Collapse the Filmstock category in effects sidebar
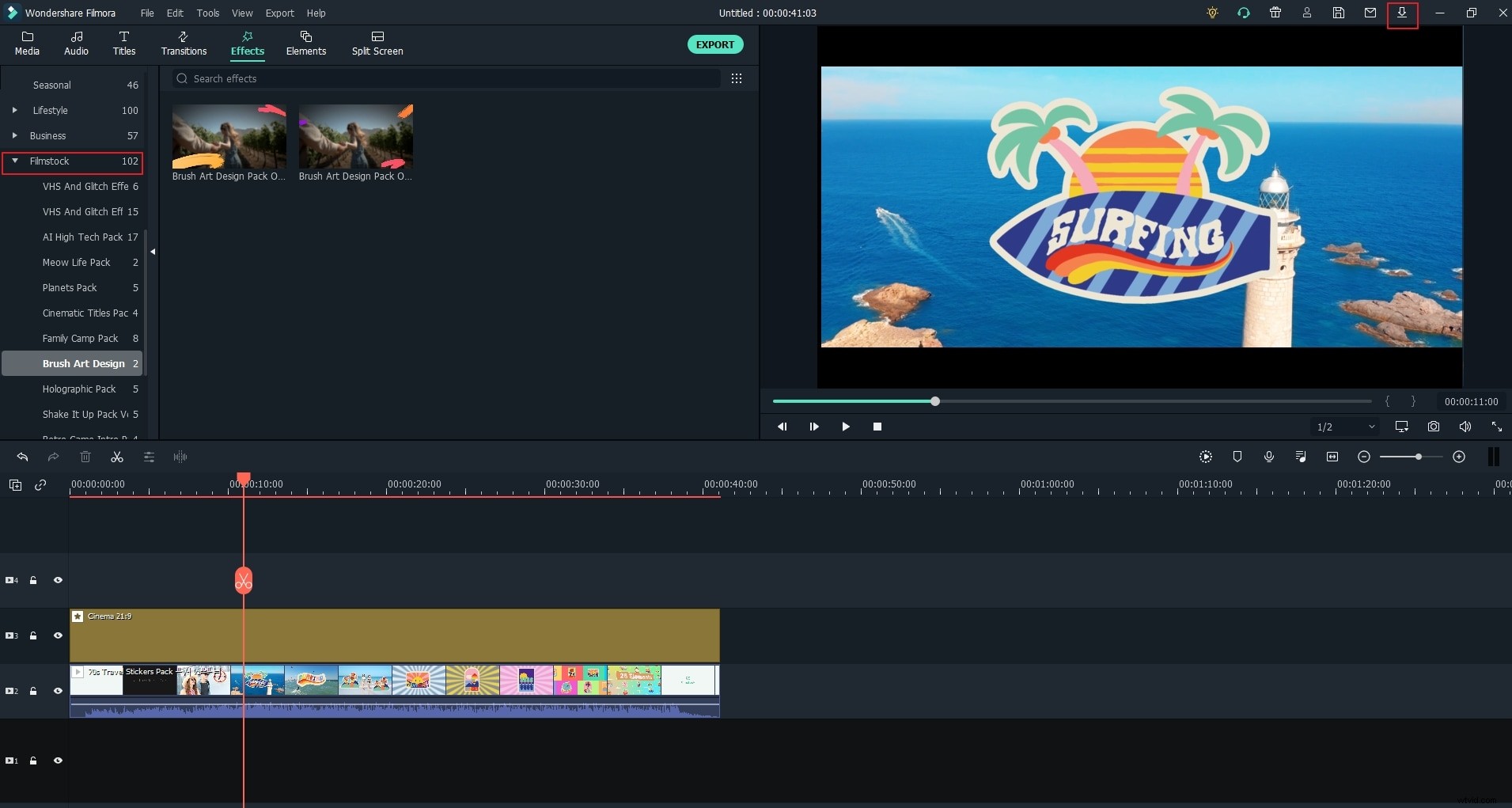 15,161
